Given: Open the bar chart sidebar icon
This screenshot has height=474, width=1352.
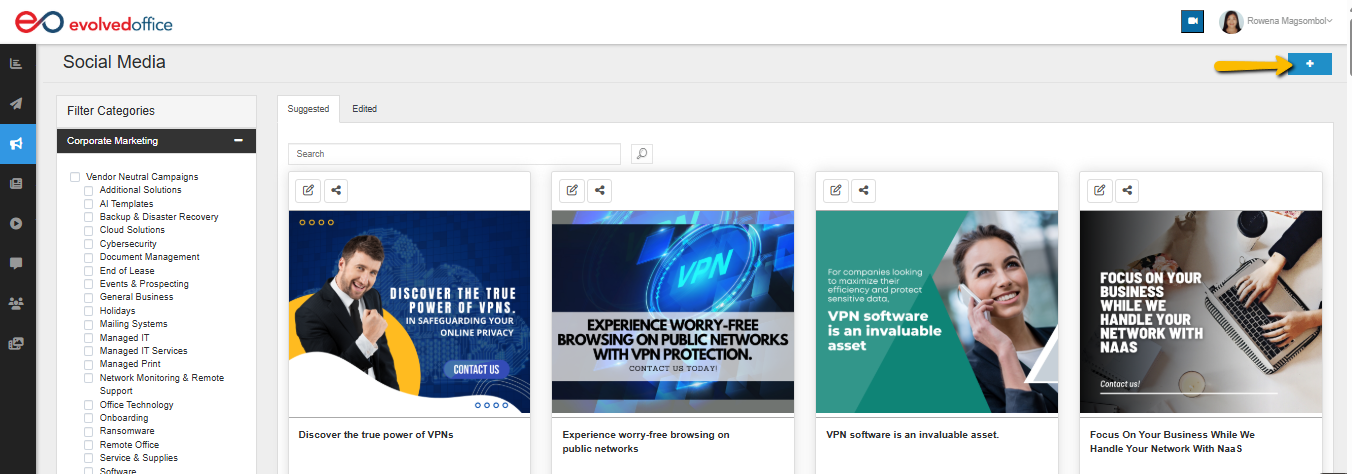Looking at the screenshot, I should point(16,64).
